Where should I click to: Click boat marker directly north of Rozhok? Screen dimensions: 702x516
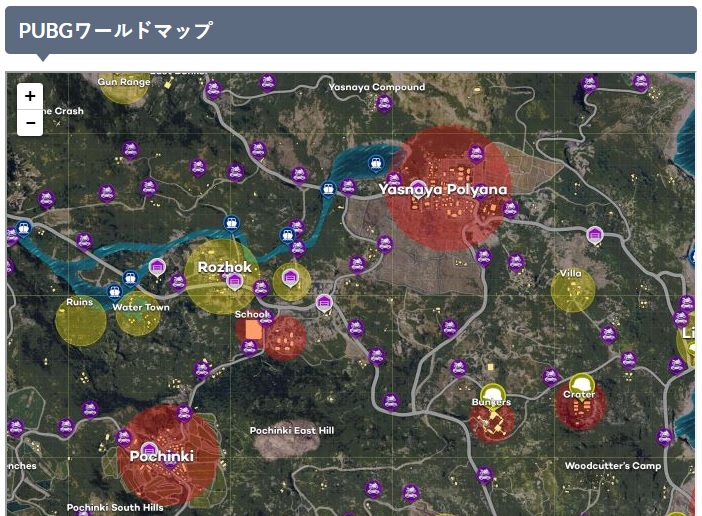(x=231, y=222)
